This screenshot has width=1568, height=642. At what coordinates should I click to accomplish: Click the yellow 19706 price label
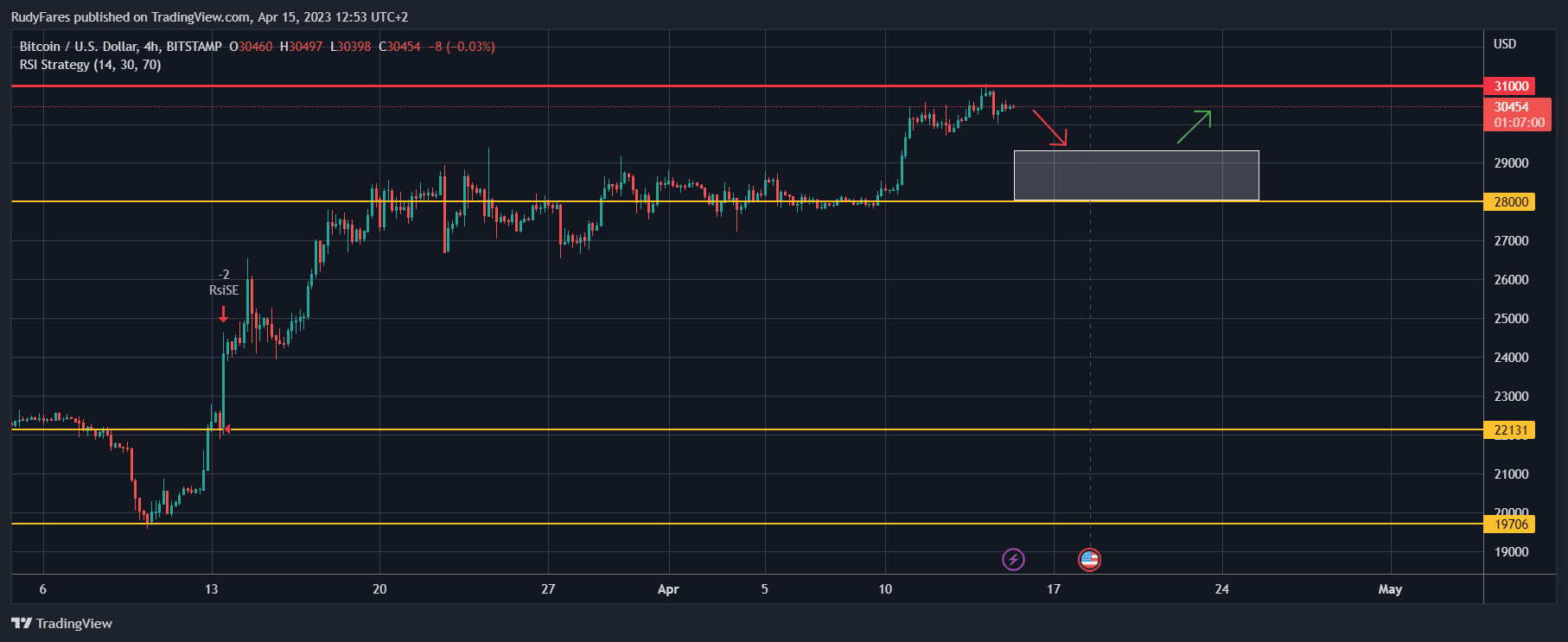(1510, 524)
